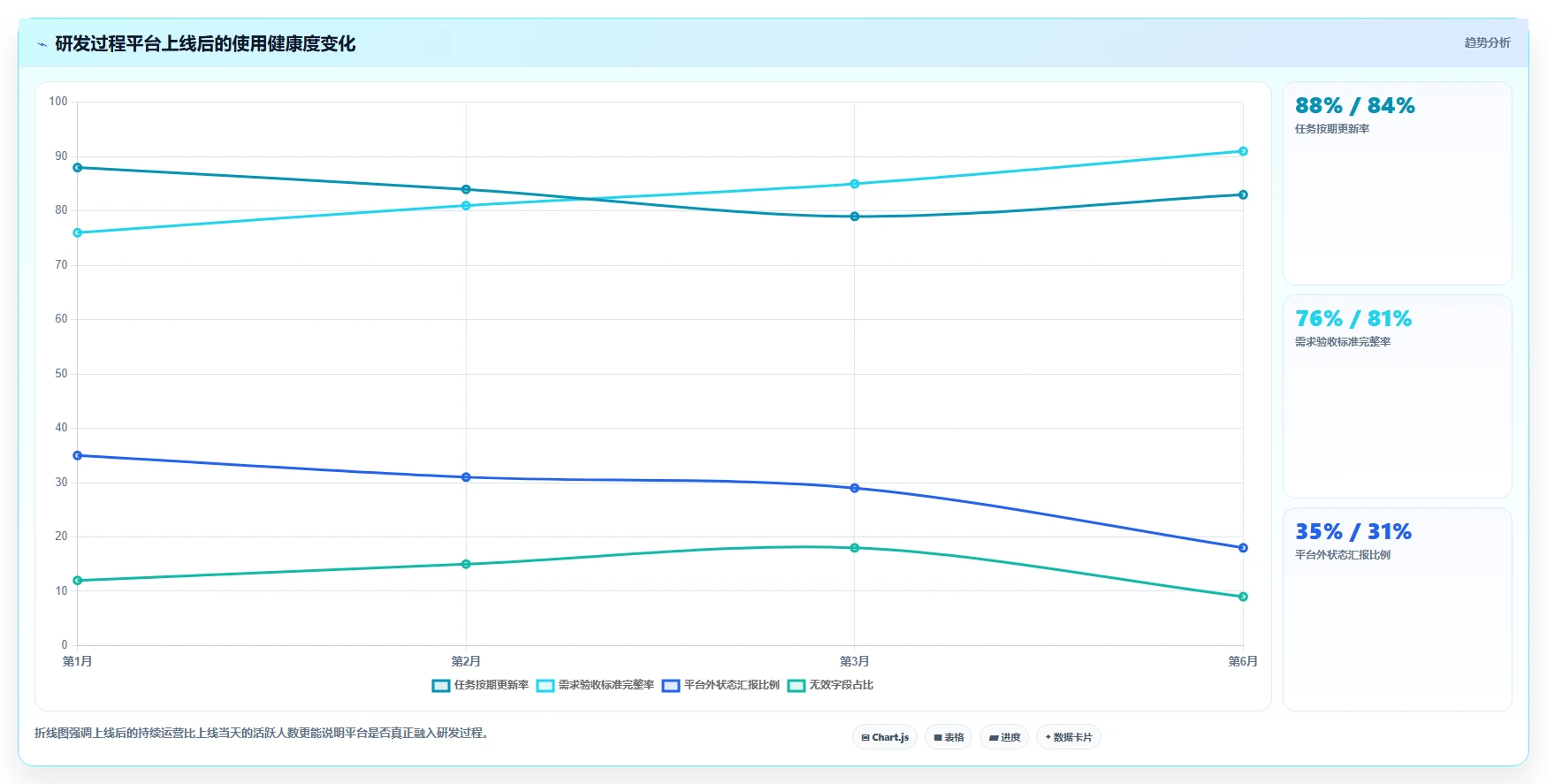Image resolution: width=1547 pixels, height=784 pixels.
Task: Click 无效字段占比 data point at 第2月
Action: point(466,564)
